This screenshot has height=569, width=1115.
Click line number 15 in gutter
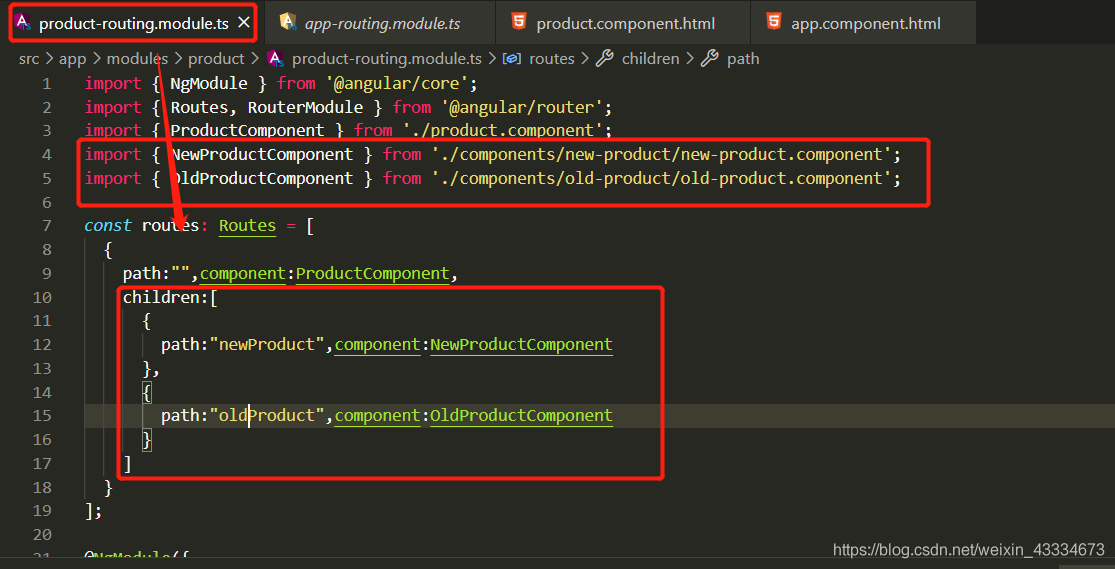(42, 415)
